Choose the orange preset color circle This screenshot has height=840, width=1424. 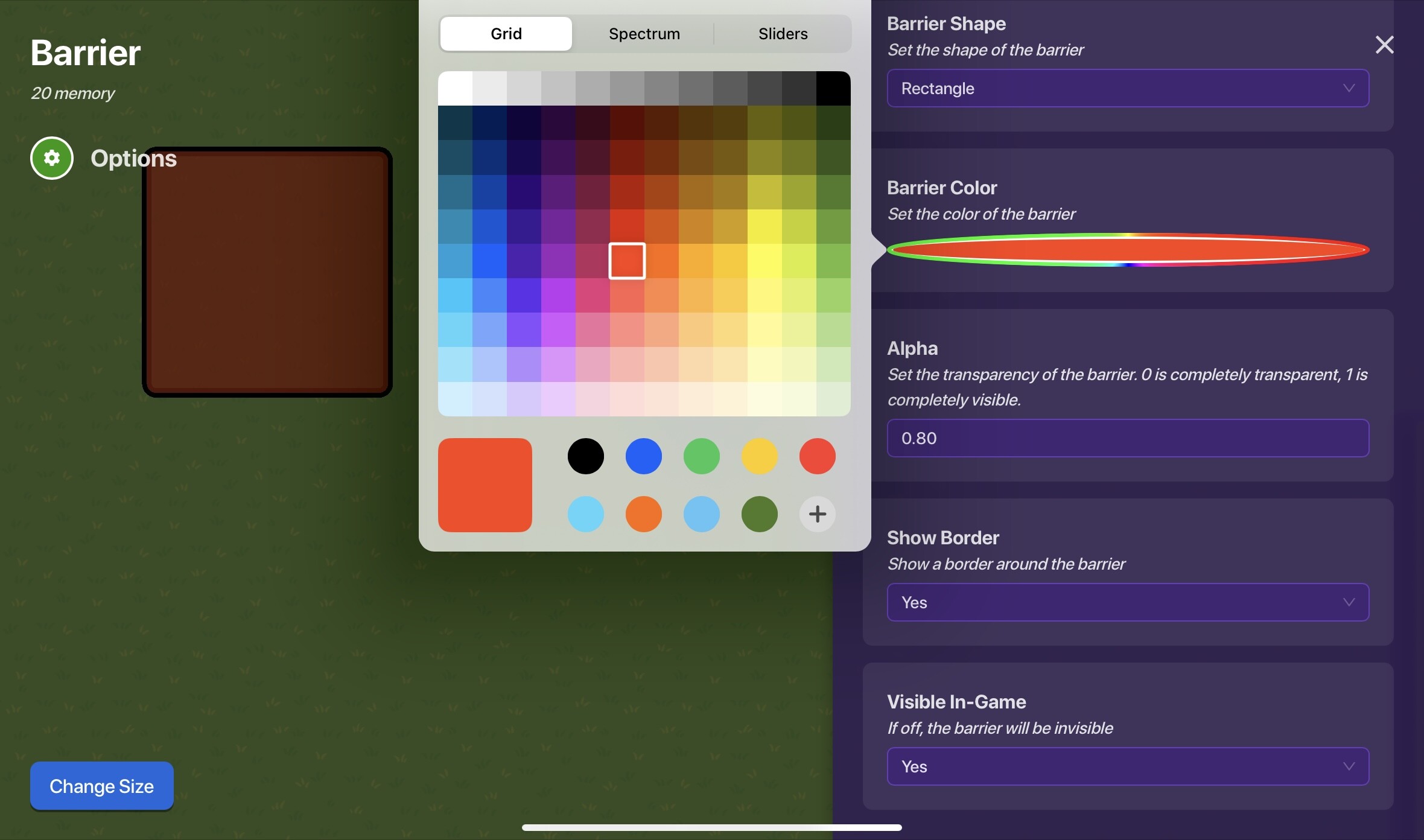(x=643, y=514)
